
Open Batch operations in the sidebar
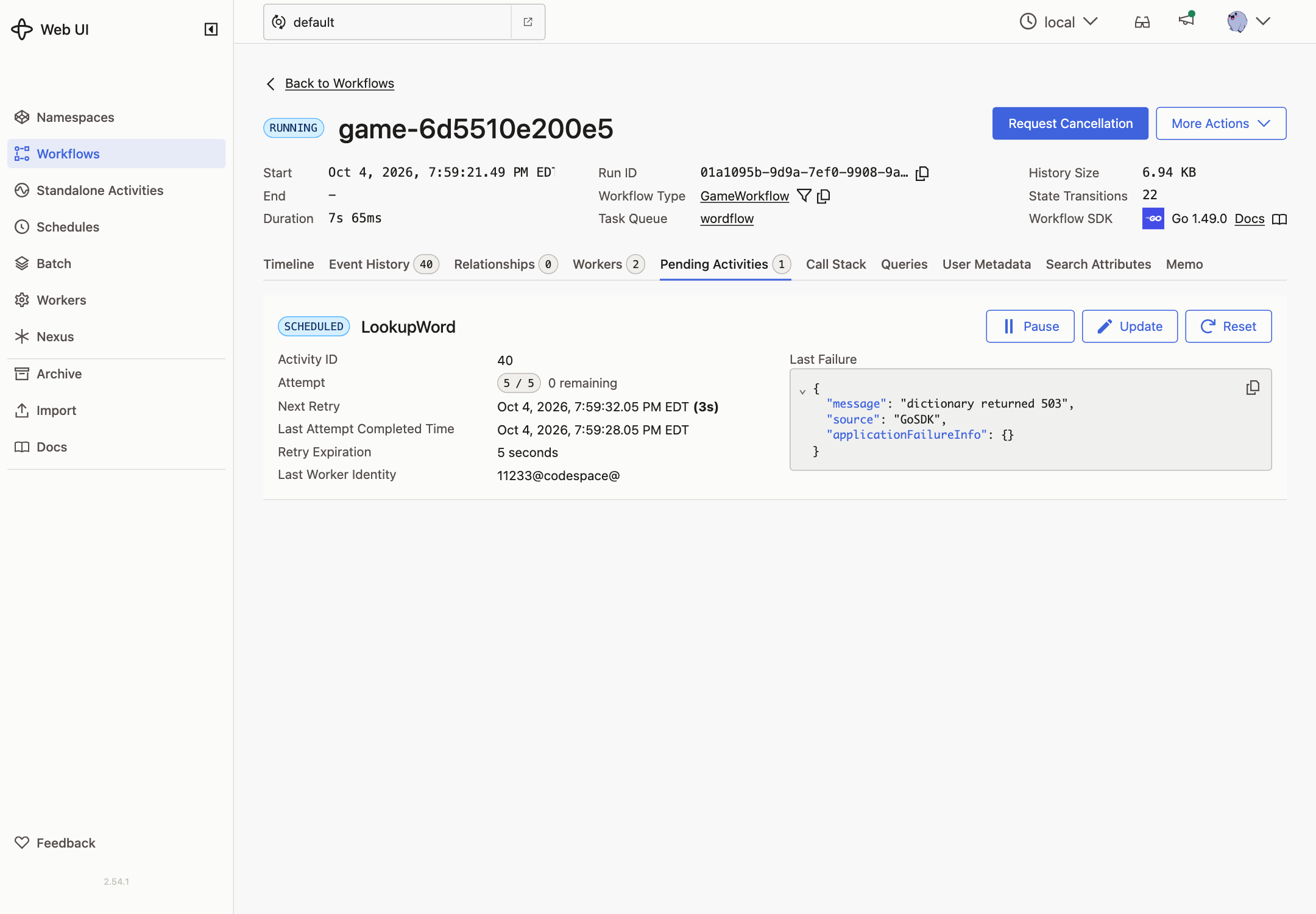click(116, 263)
